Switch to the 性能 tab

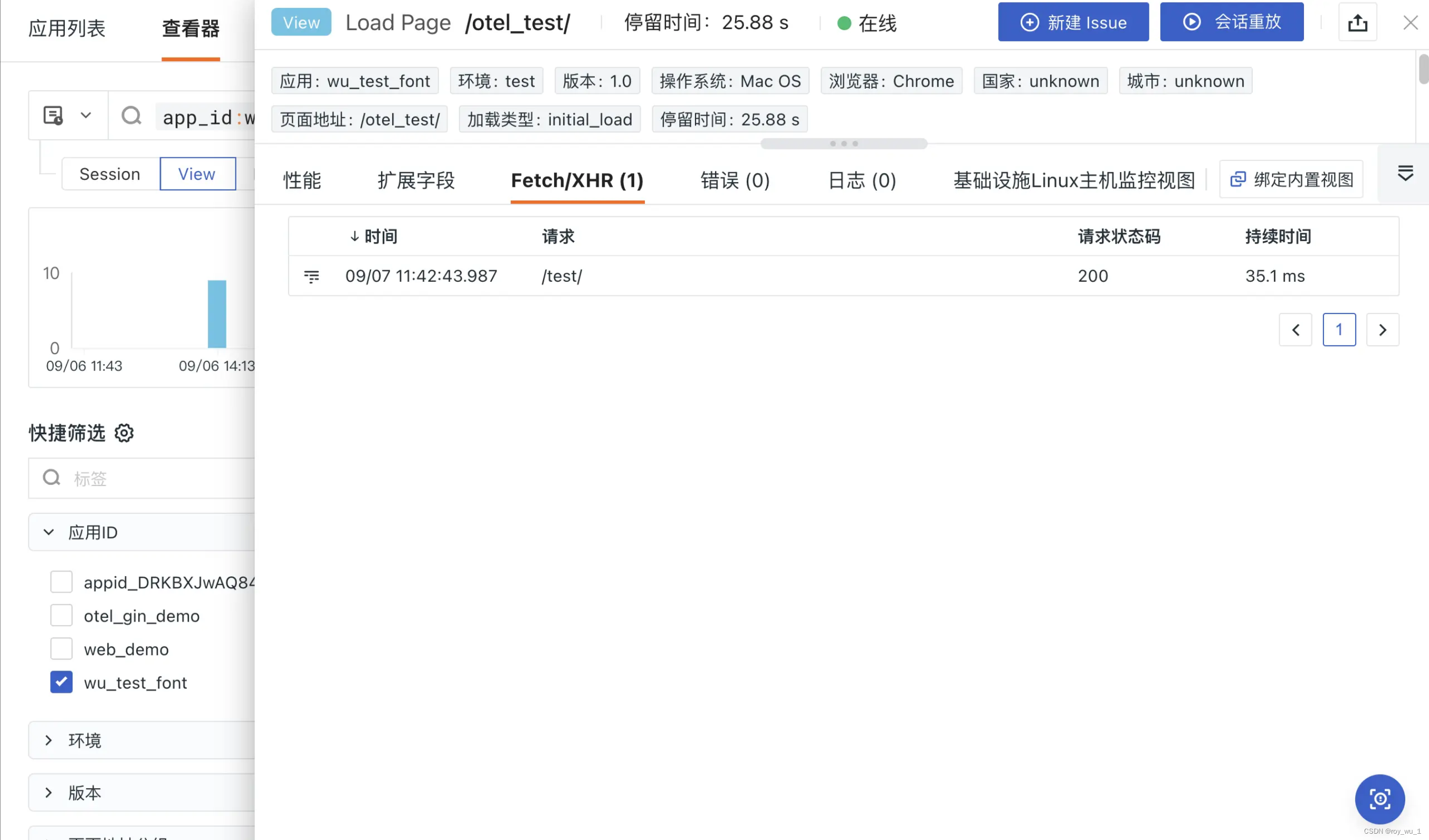(302, 180)
